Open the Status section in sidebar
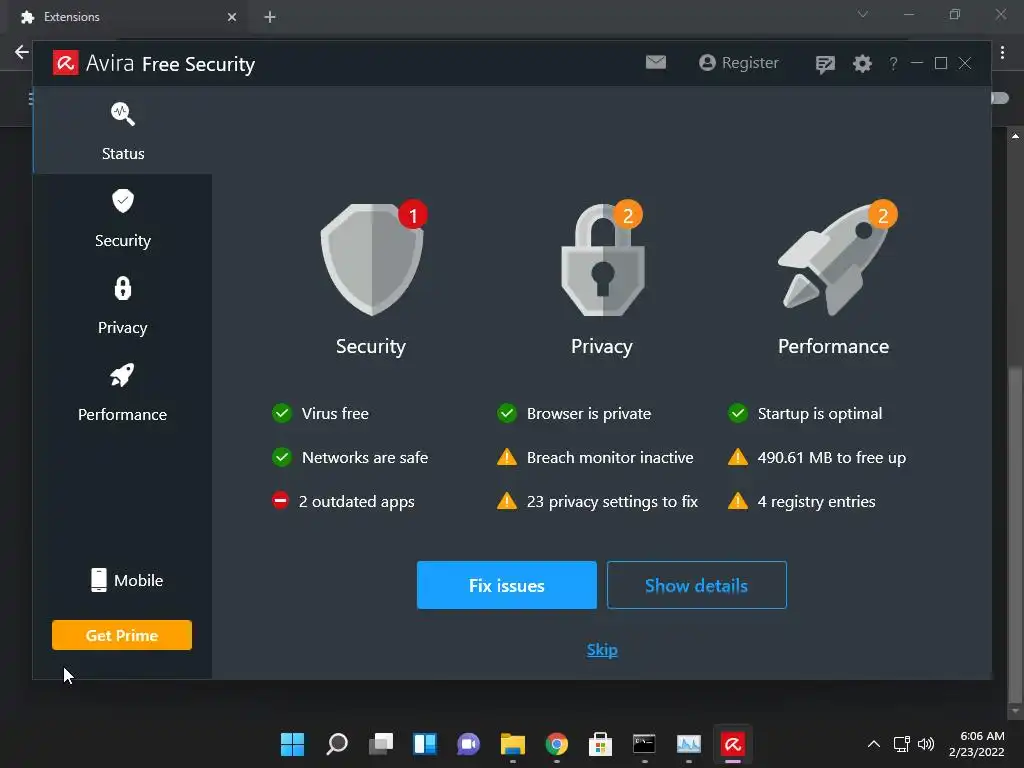 [x=123, y=131]
